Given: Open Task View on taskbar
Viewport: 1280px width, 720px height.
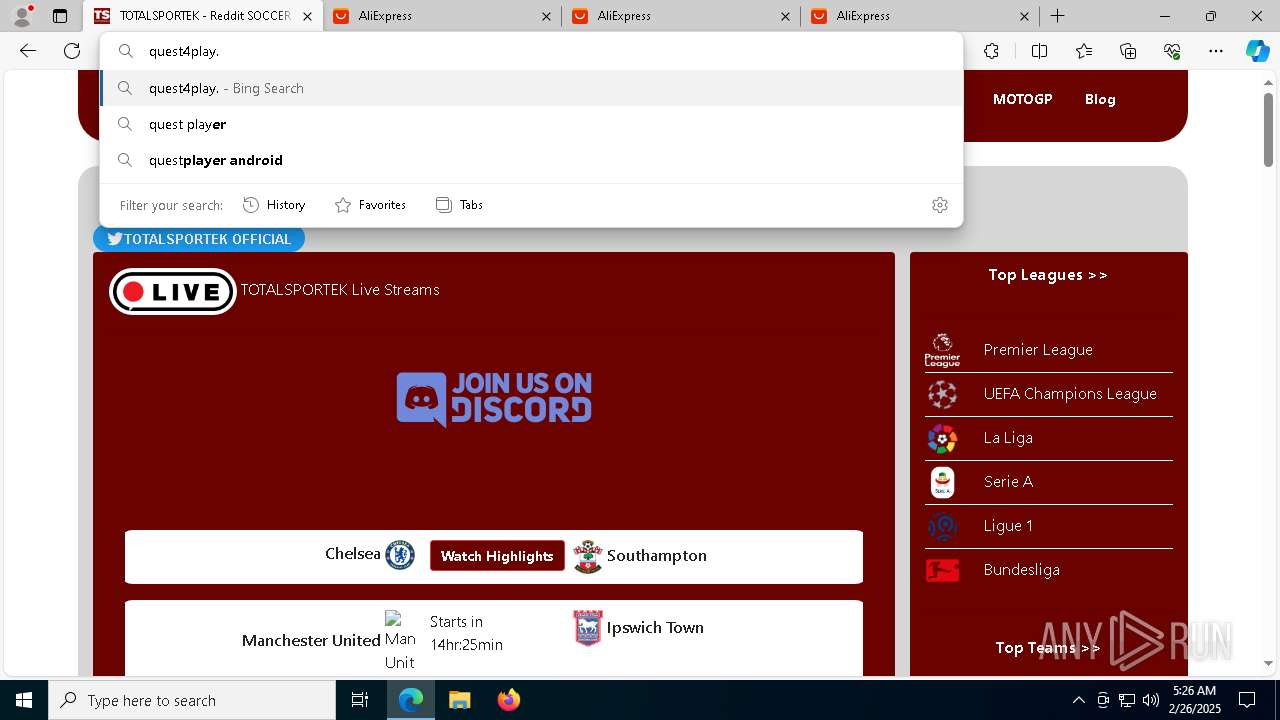Looking at the screenshot, I should click(360, 700).
